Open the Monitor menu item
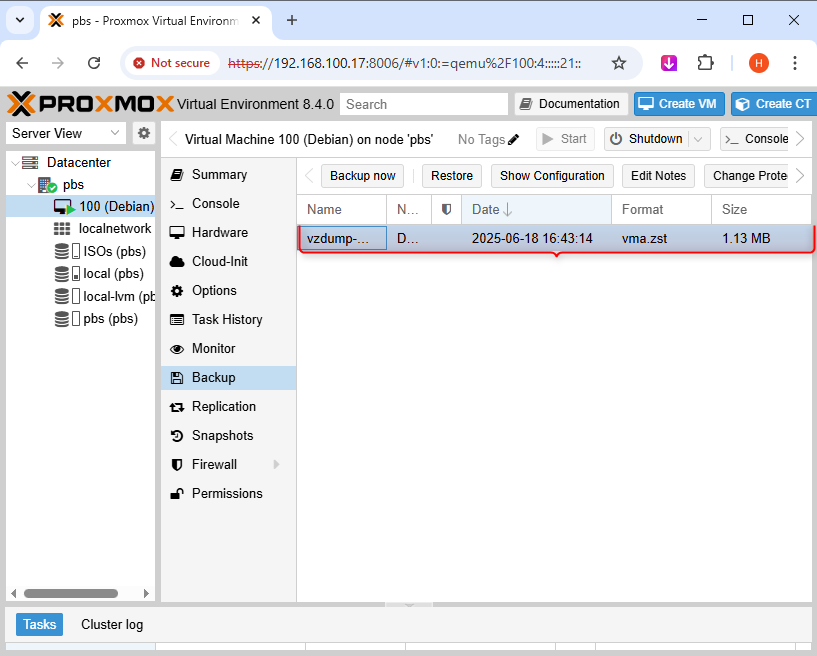The image size is (817, 656). point(228,349)
